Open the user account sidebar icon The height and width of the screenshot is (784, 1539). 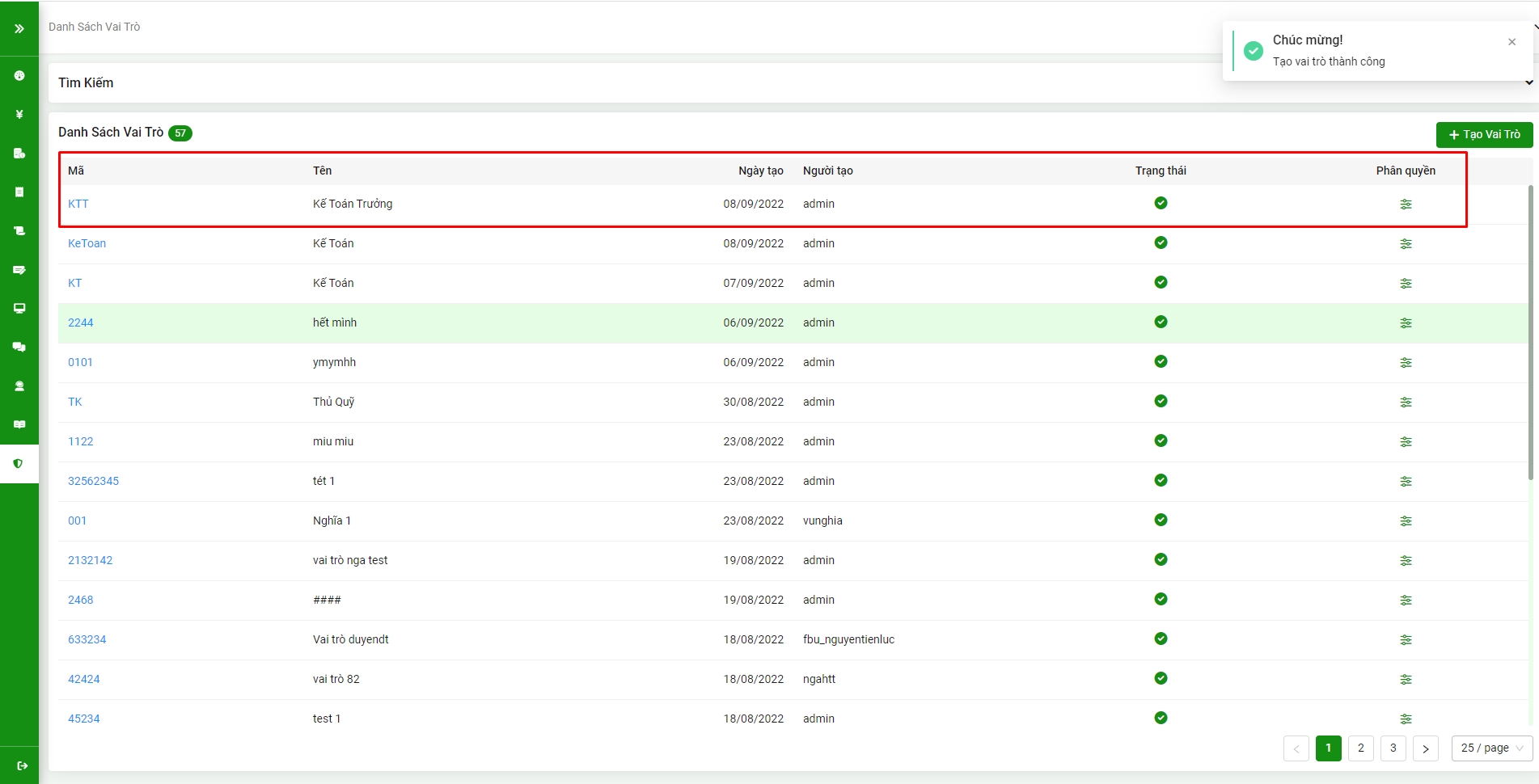[19, 386]
